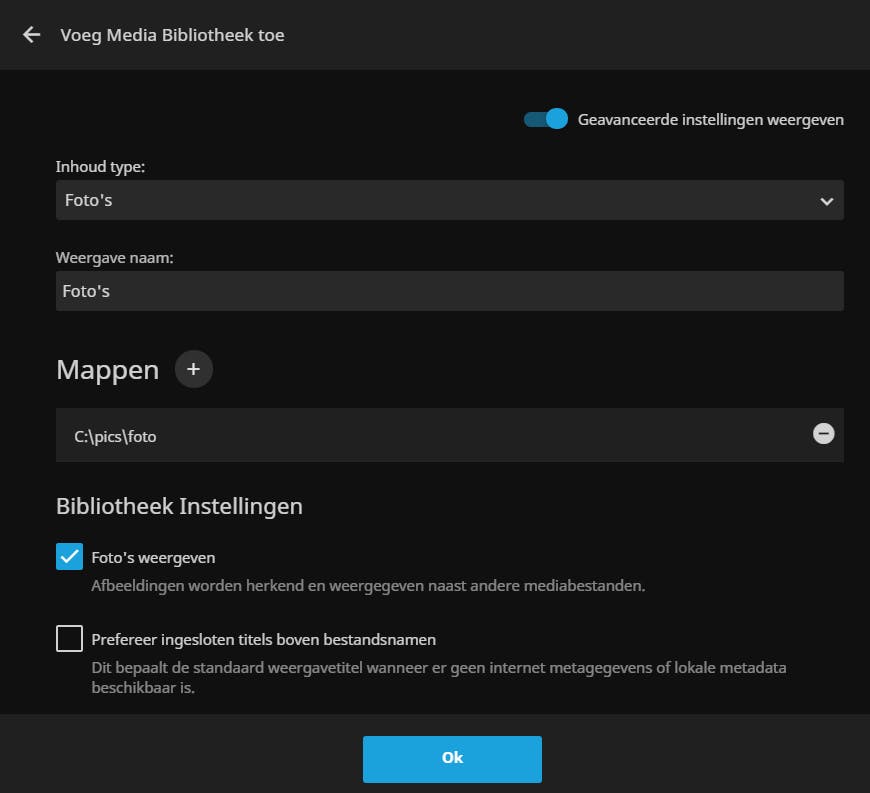This screenshot has width=870, height=793.
Task: Click the Bibliotheek Instellingen heading
Action: (179, 506)
